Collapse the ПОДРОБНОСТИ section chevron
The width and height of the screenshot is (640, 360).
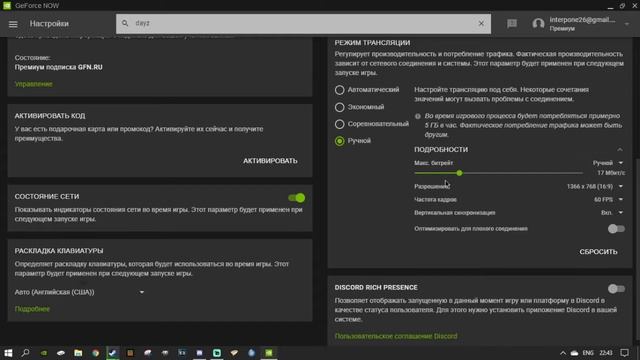620,150
